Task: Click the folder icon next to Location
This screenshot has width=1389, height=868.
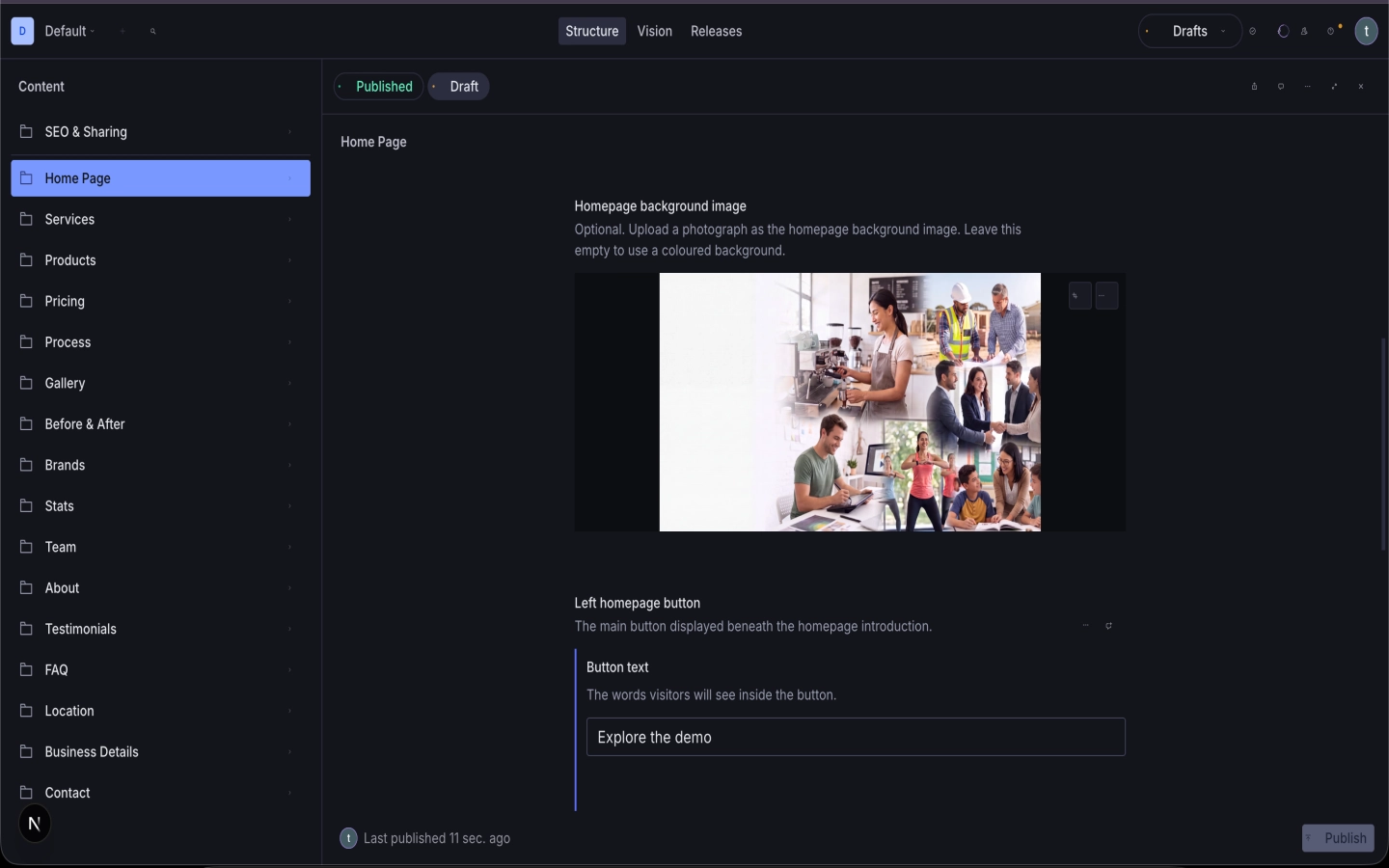Action: pos(26,710)
